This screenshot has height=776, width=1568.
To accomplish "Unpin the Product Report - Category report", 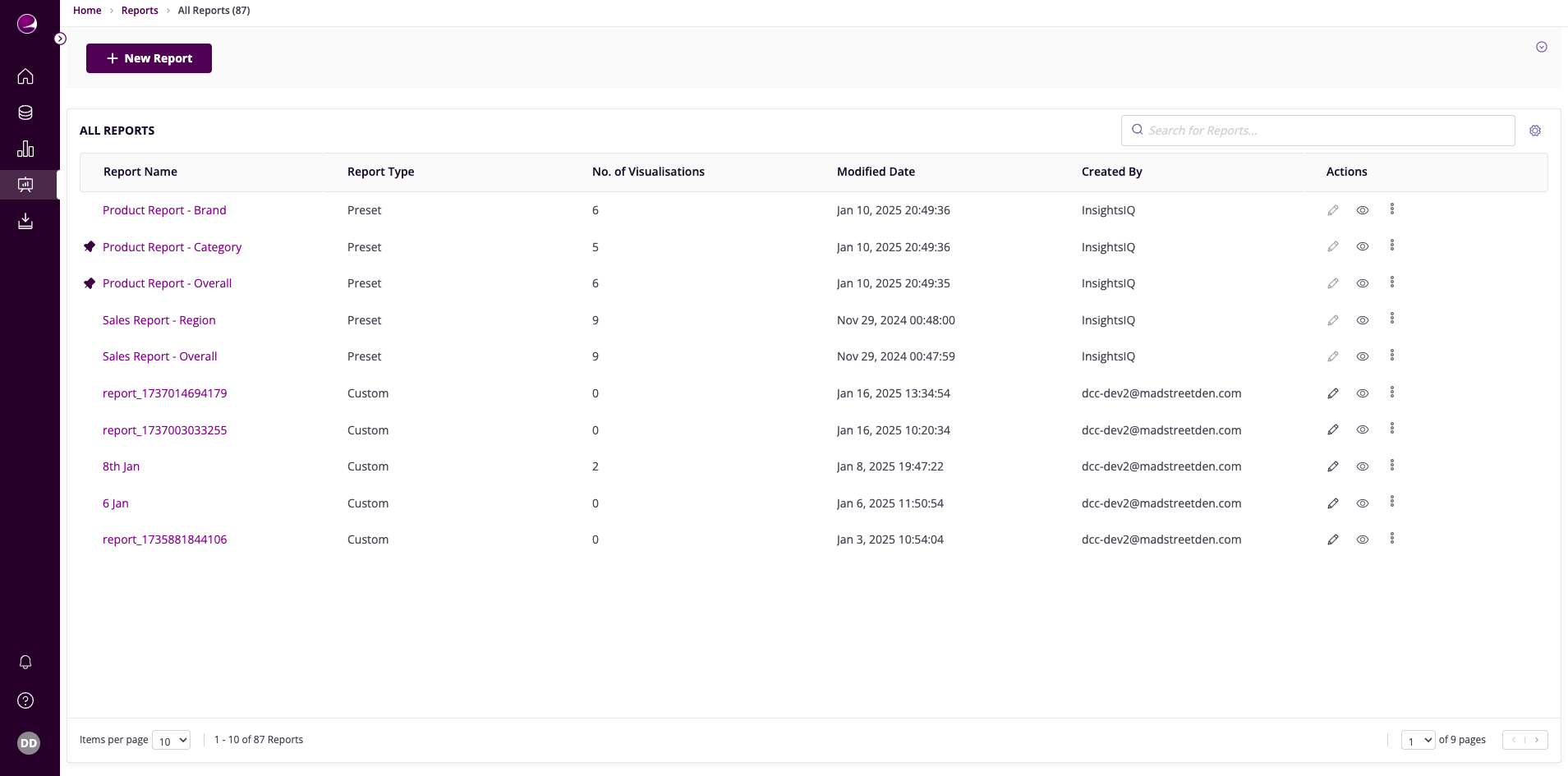I will tap(90, 246).
